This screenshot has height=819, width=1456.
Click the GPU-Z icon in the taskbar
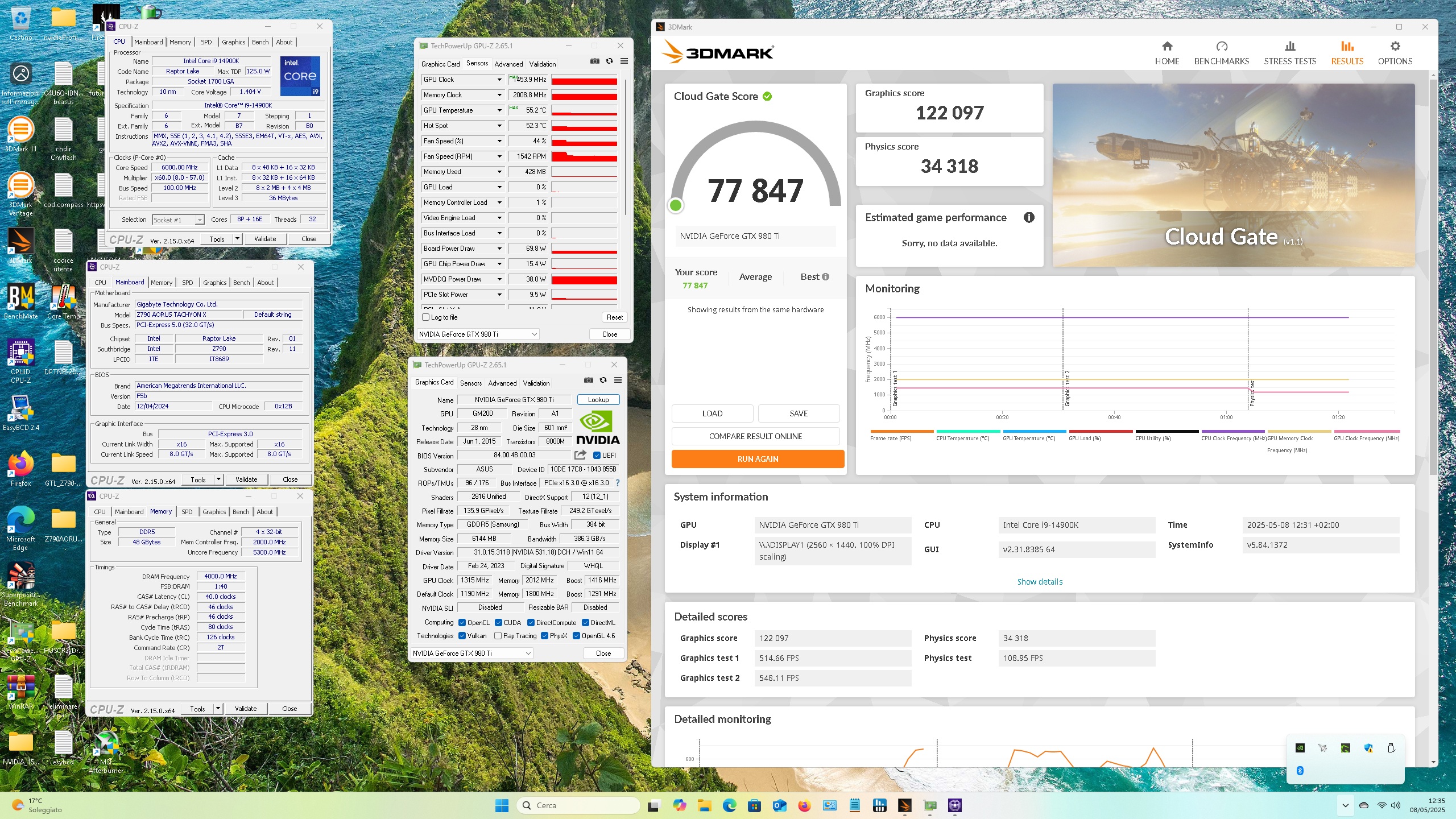point(930,805)
